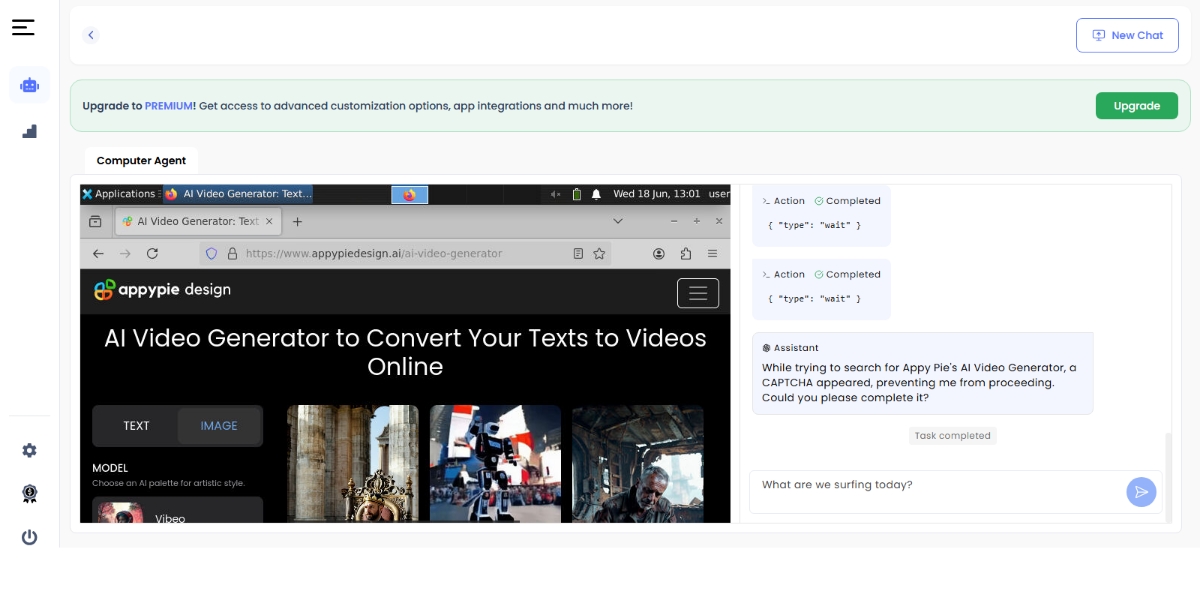Click the power logout sidebar icon
1200x610 pixels.
[29, 537]
